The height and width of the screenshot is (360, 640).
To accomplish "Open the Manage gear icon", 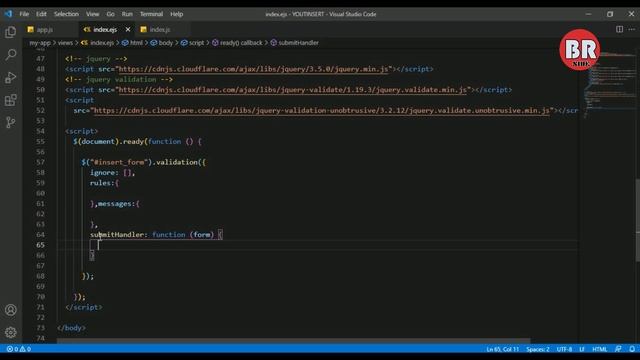I will 11,332.
